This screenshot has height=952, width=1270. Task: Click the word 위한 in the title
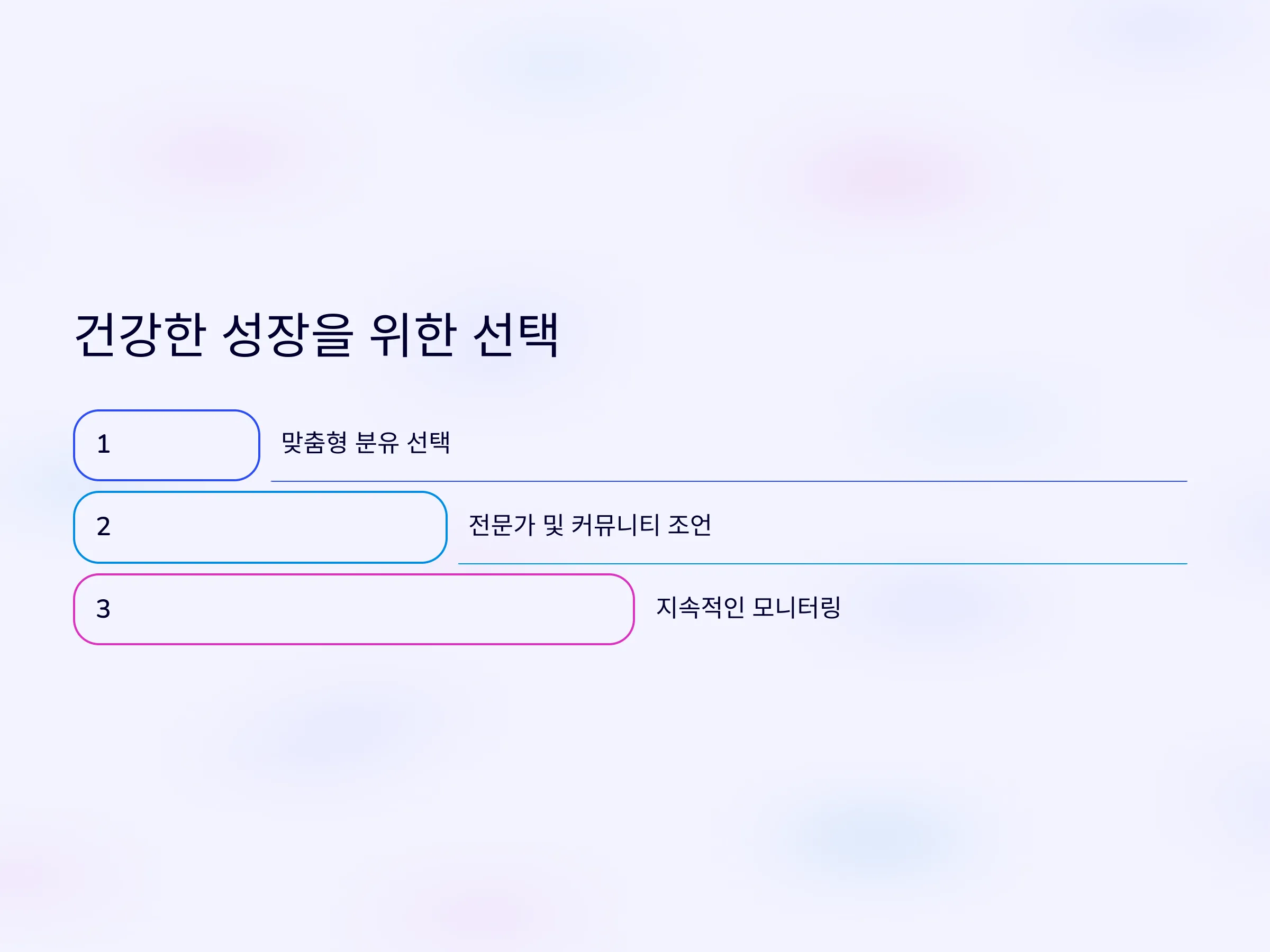click(x=413, y=335)
